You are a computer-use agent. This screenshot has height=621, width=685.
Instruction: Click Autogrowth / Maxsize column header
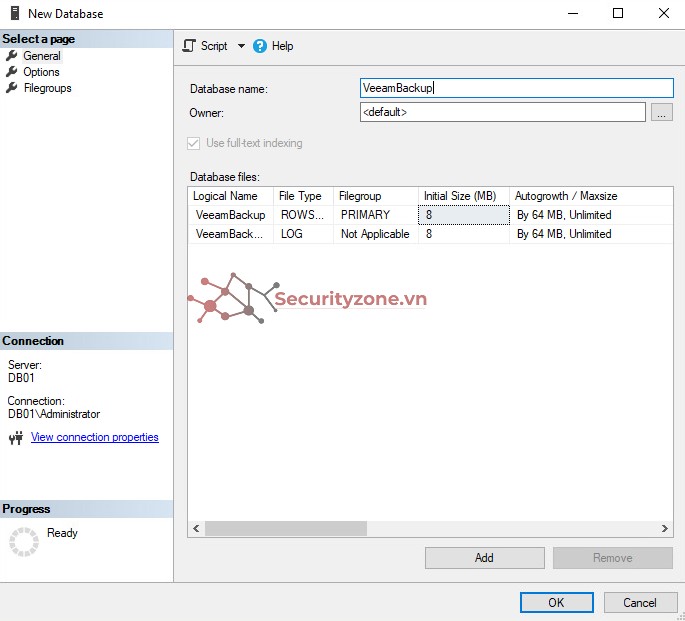[x=591, y=196]
